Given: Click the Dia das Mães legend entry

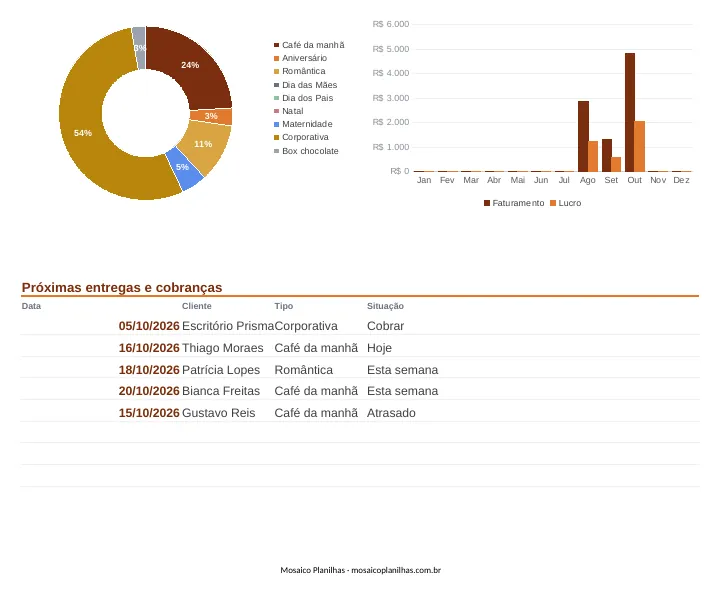Looking at the screenshot, I should (x=305, y=85).
